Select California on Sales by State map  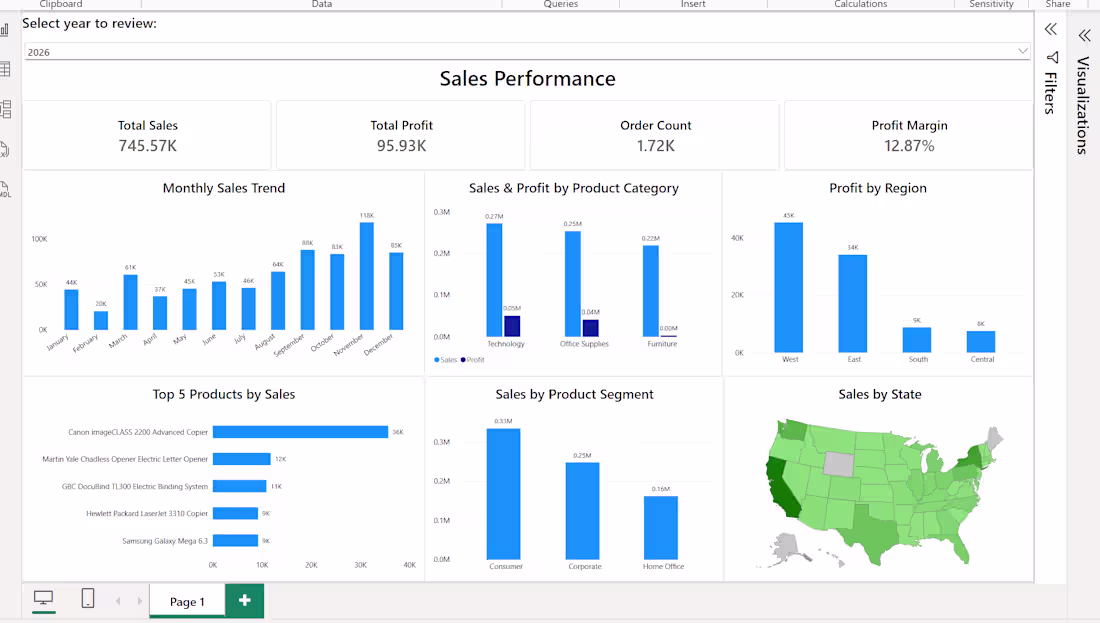click(782, 488)
